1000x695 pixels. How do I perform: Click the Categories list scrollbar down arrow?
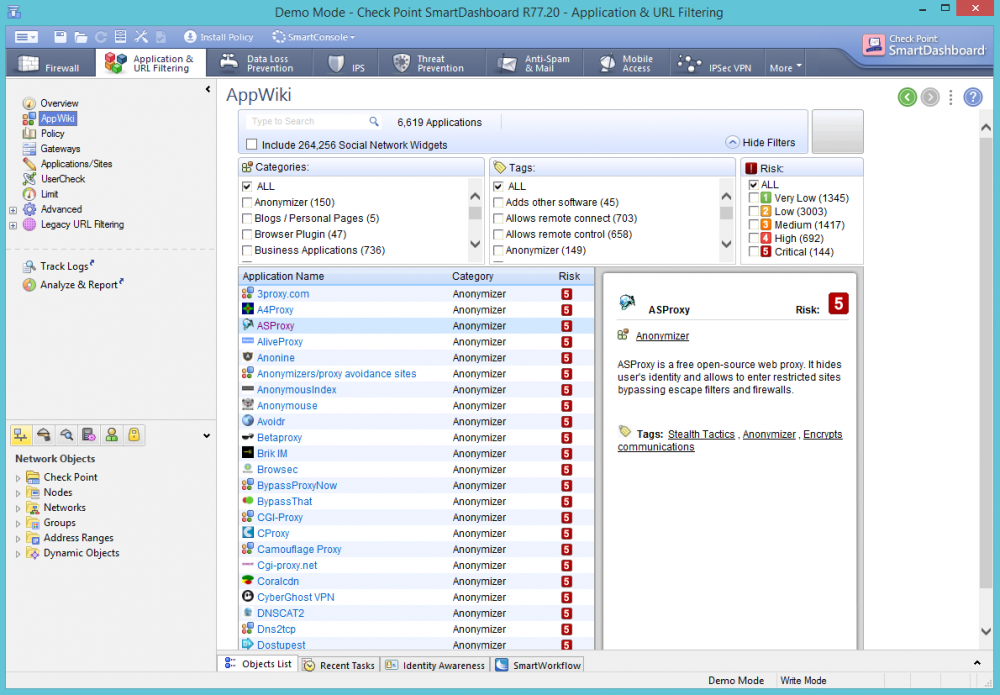[475, 244]
